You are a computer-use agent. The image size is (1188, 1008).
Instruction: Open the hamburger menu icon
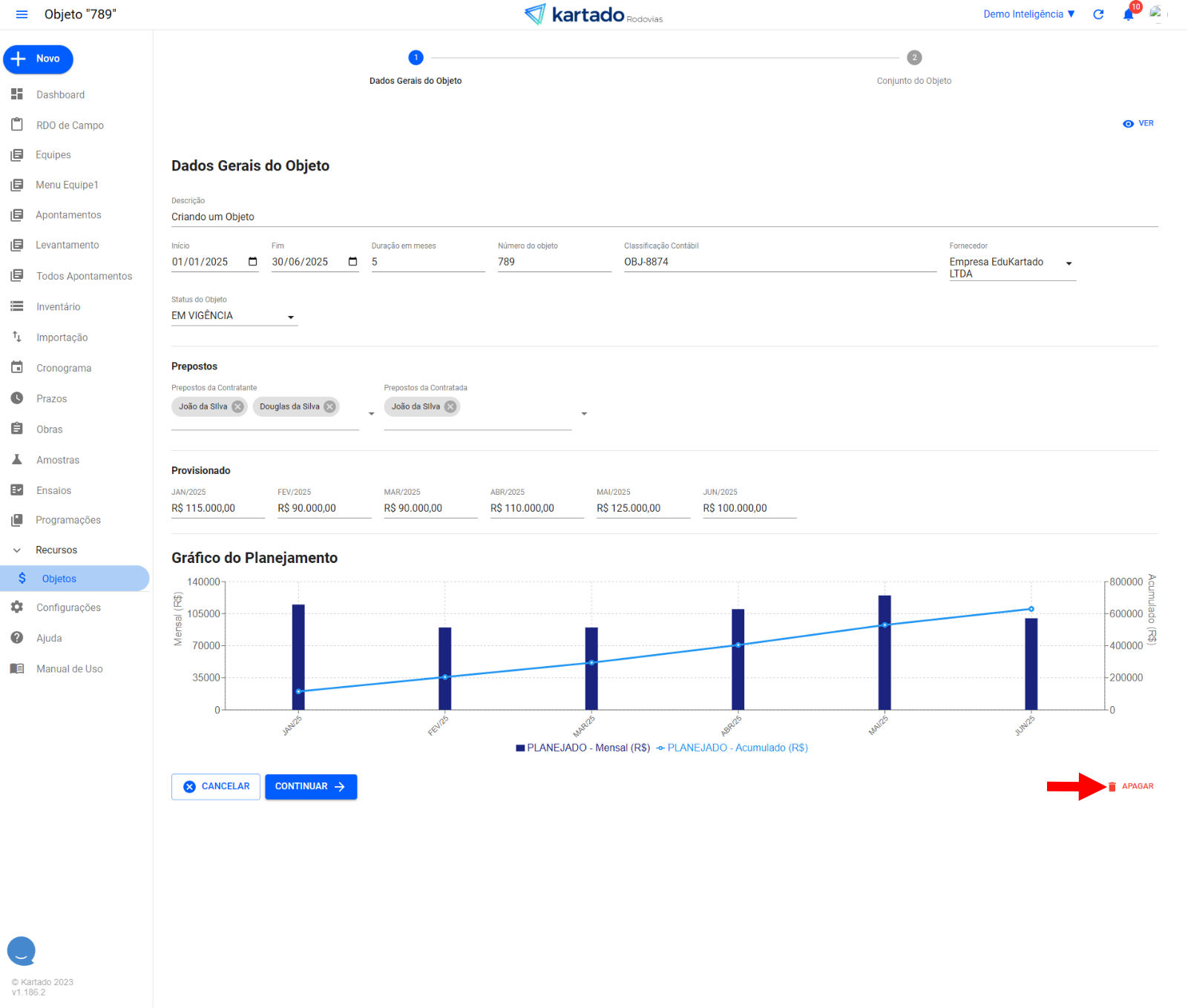click(22, 15)
